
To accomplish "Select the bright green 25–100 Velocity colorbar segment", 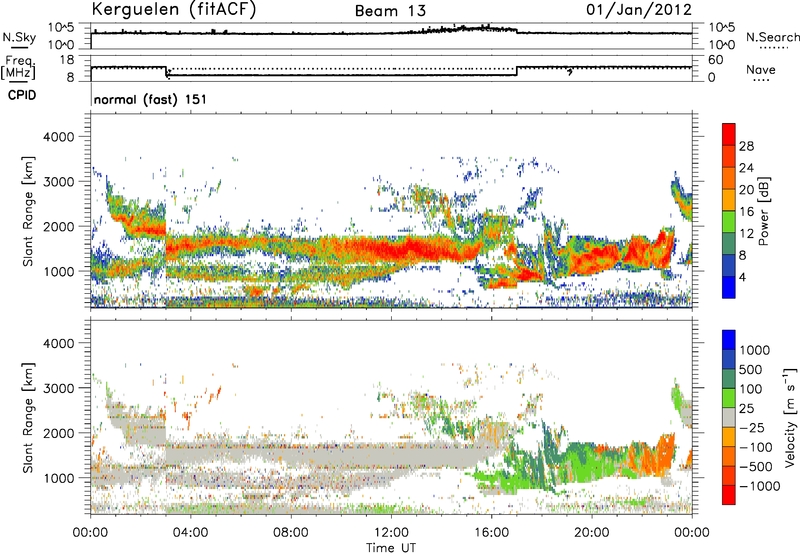I will [729, 398].
